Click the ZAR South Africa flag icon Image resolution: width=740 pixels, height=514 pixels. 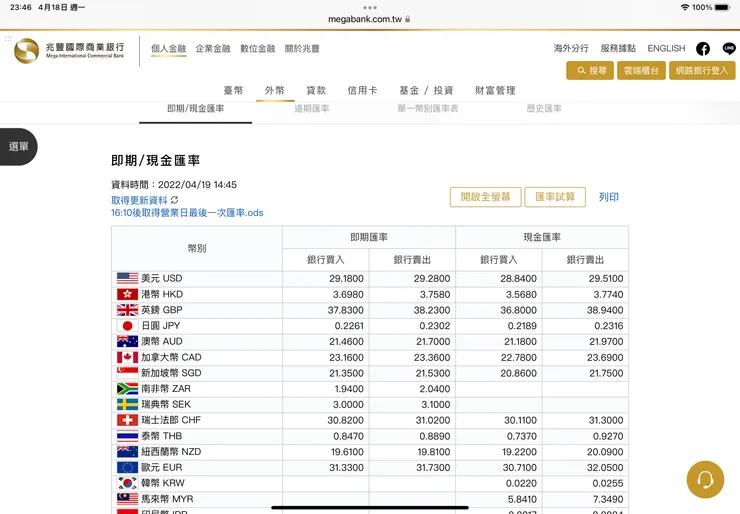pos(127,389)
